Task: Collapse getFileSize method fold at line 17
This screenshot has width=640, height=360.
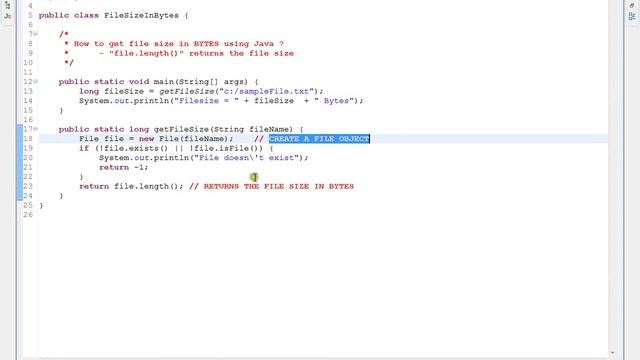Action: pos(36,129)
